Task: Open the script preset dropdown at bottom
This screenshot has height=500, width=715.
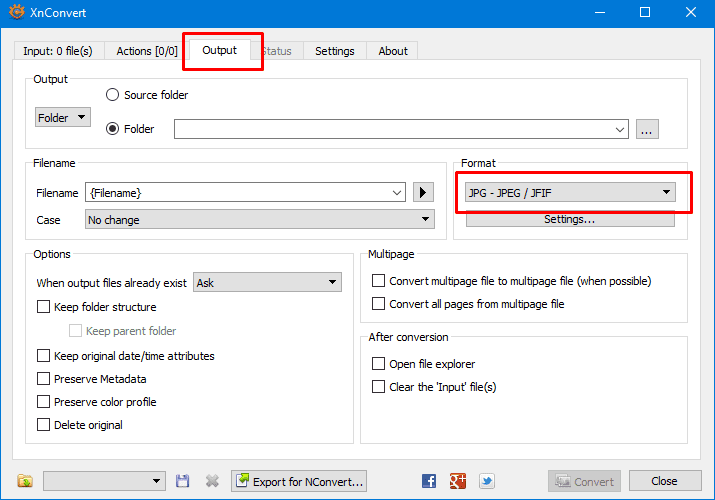Action: (x=104, y=481)
